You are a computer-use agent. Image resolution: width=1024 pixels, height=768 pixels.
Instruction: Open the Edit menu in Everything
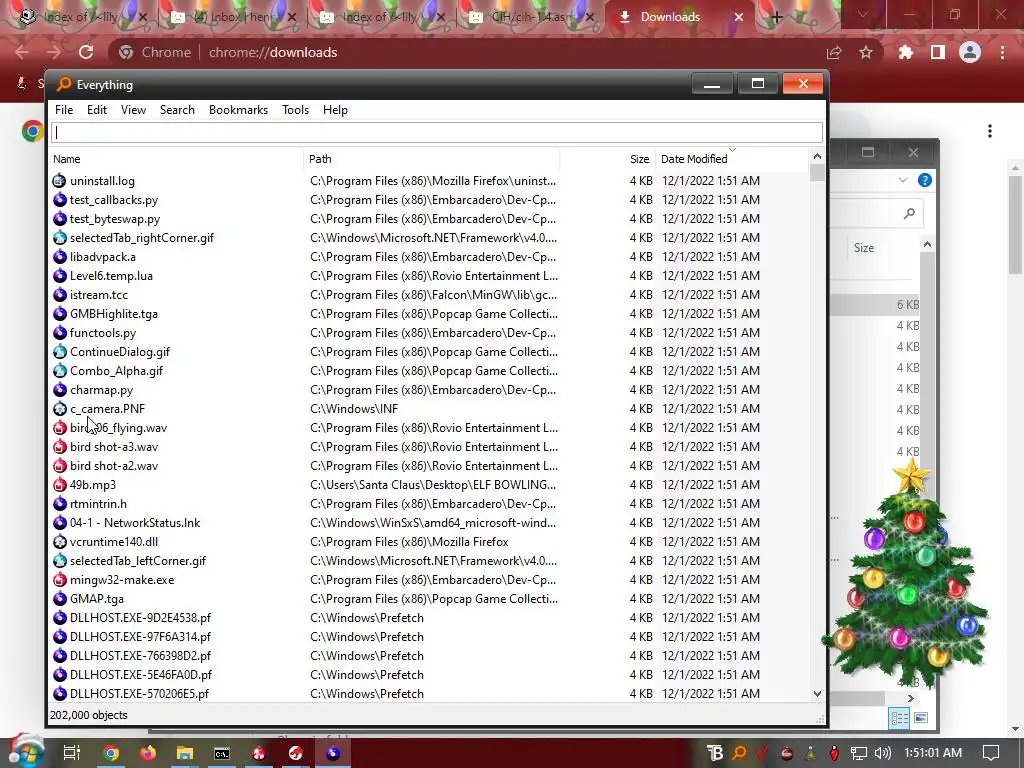coord(97,110)
